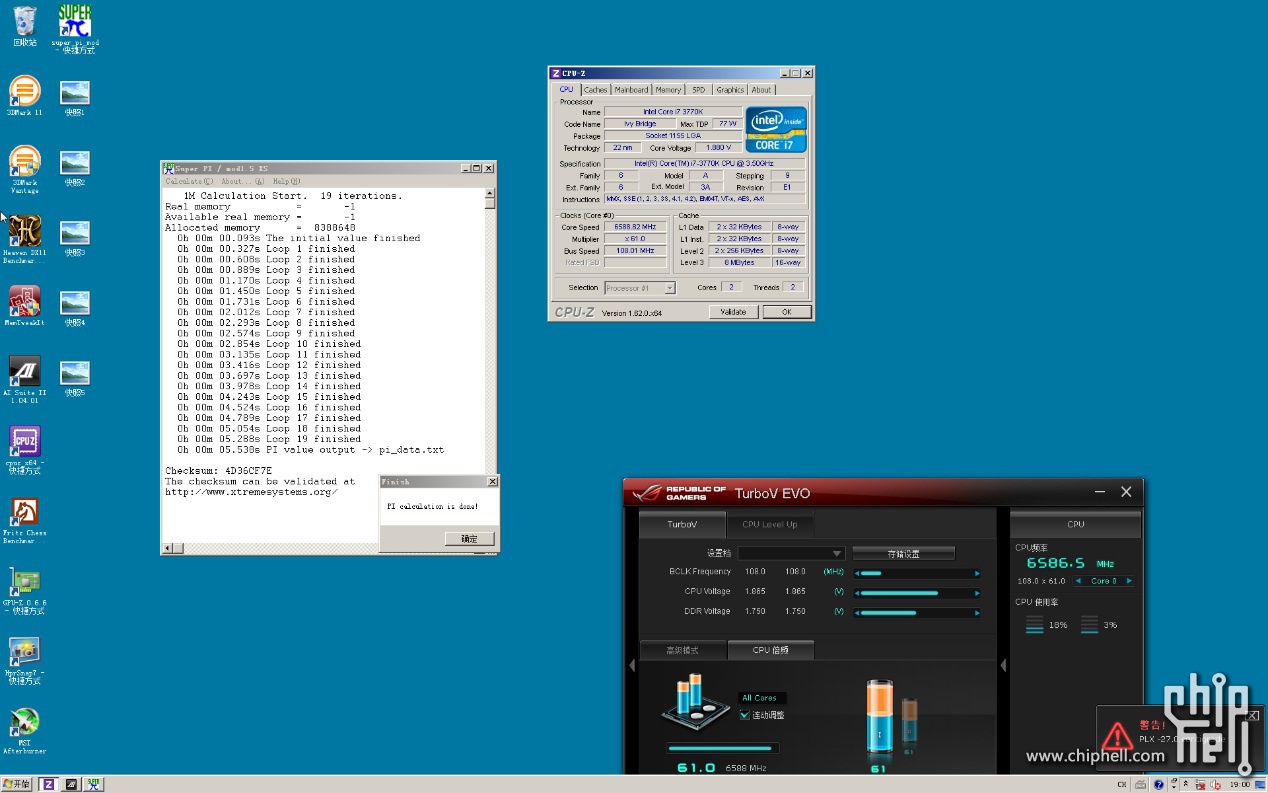Select the Memory tab in CPU-Z
The image size is (1268, 793).
click(668, 90)
